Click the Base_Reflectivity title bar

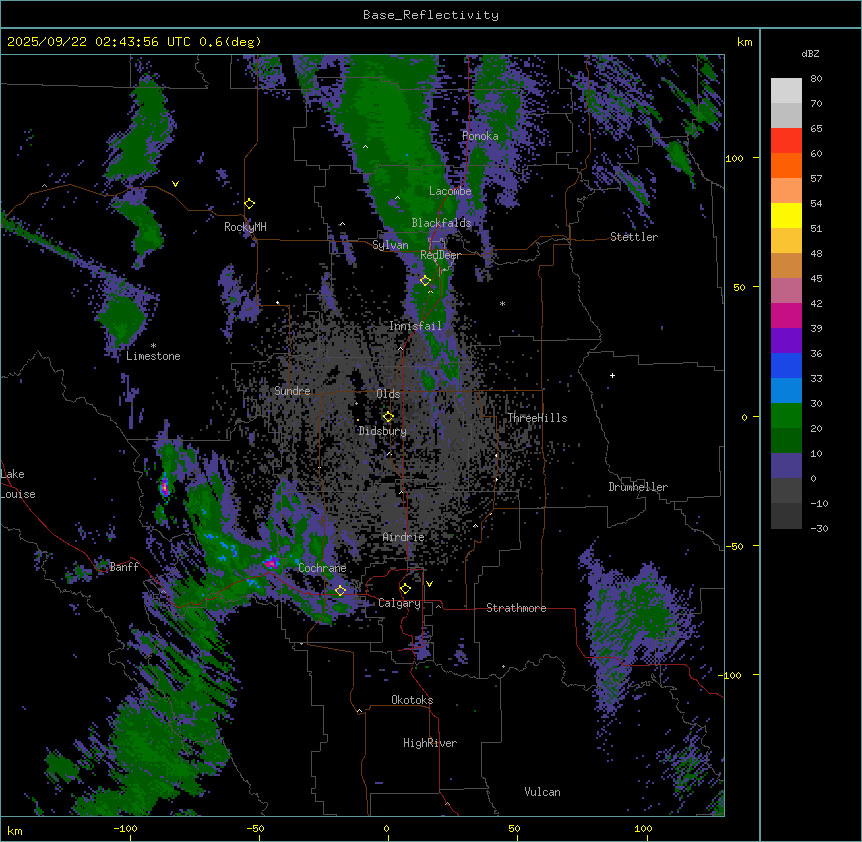(430, 15)
